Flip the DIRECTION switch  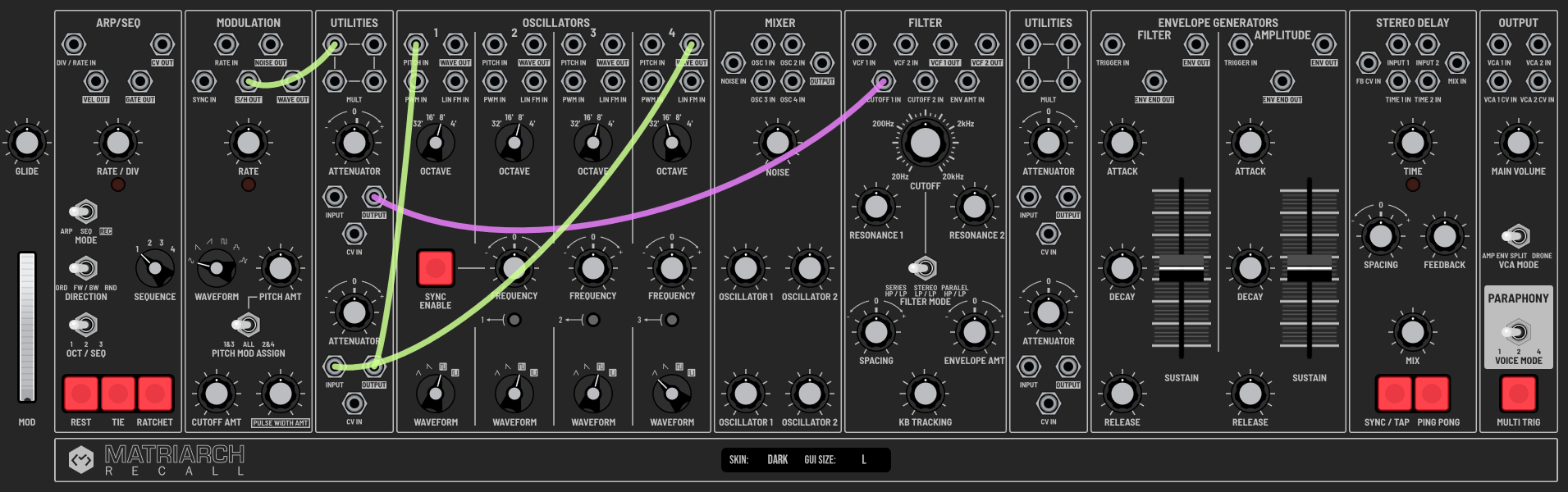(83, 268)
